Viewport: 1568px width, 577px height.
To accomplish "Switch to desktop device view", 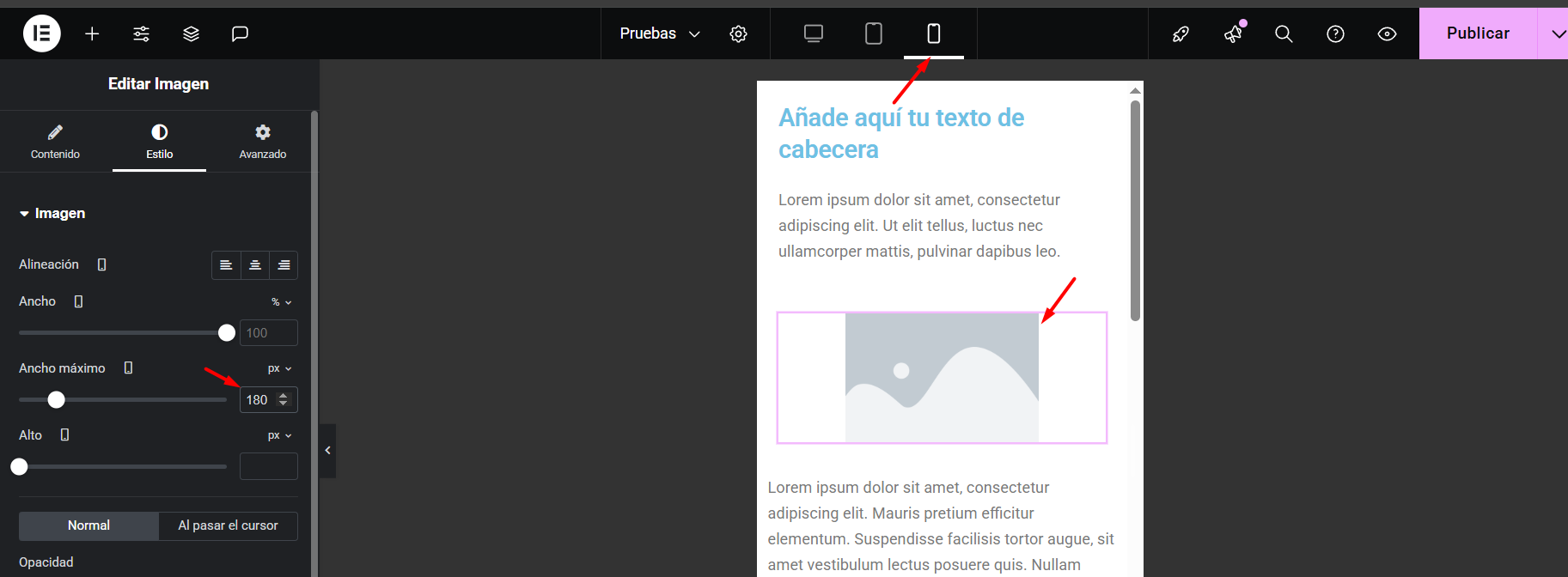I will [x=813, y=33].
